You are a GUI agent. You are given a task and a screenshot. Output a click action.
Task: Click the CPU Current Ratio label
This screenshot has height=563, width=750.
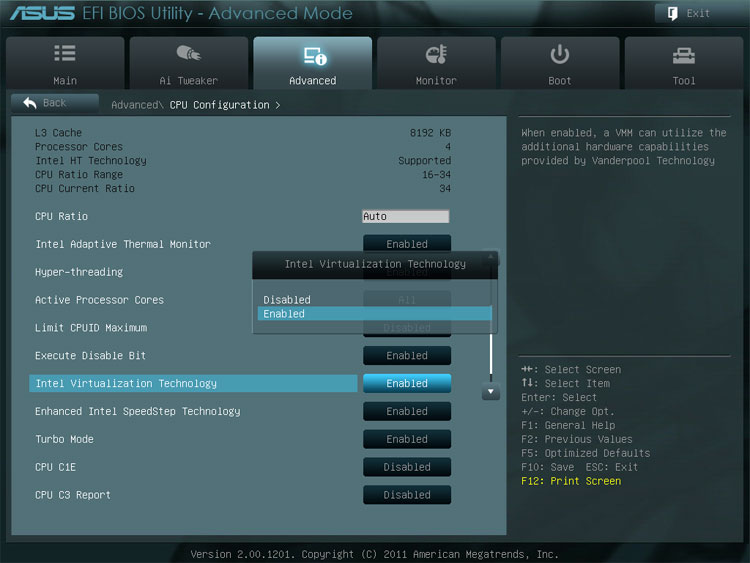(x=85, y=188)
